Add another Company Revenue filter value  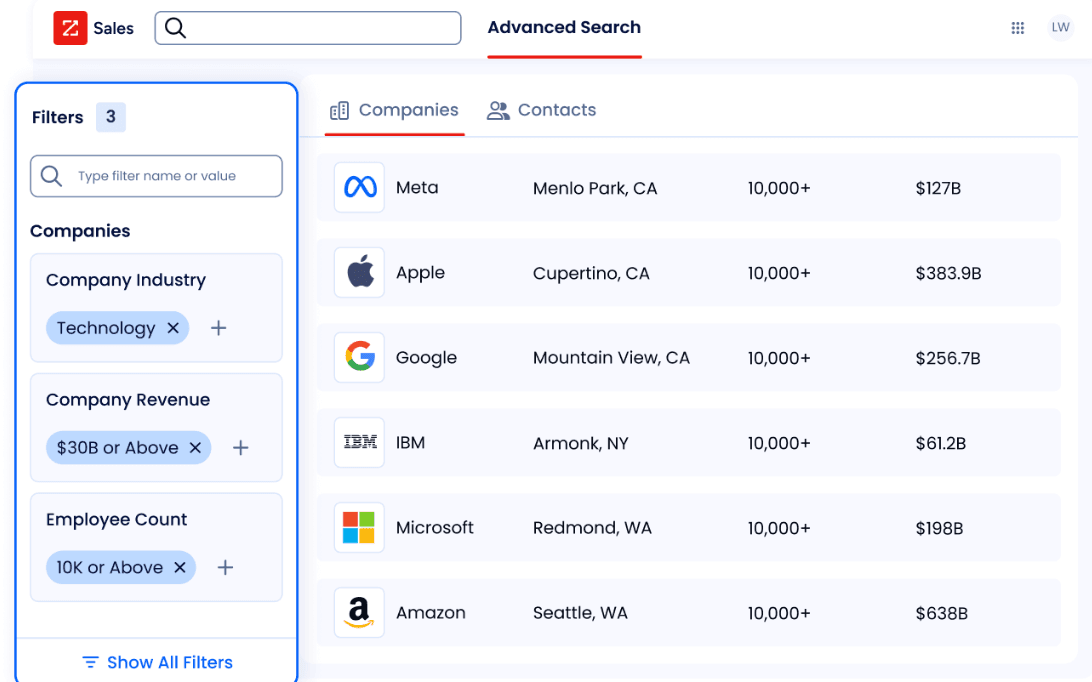click(x=240, y=447)
